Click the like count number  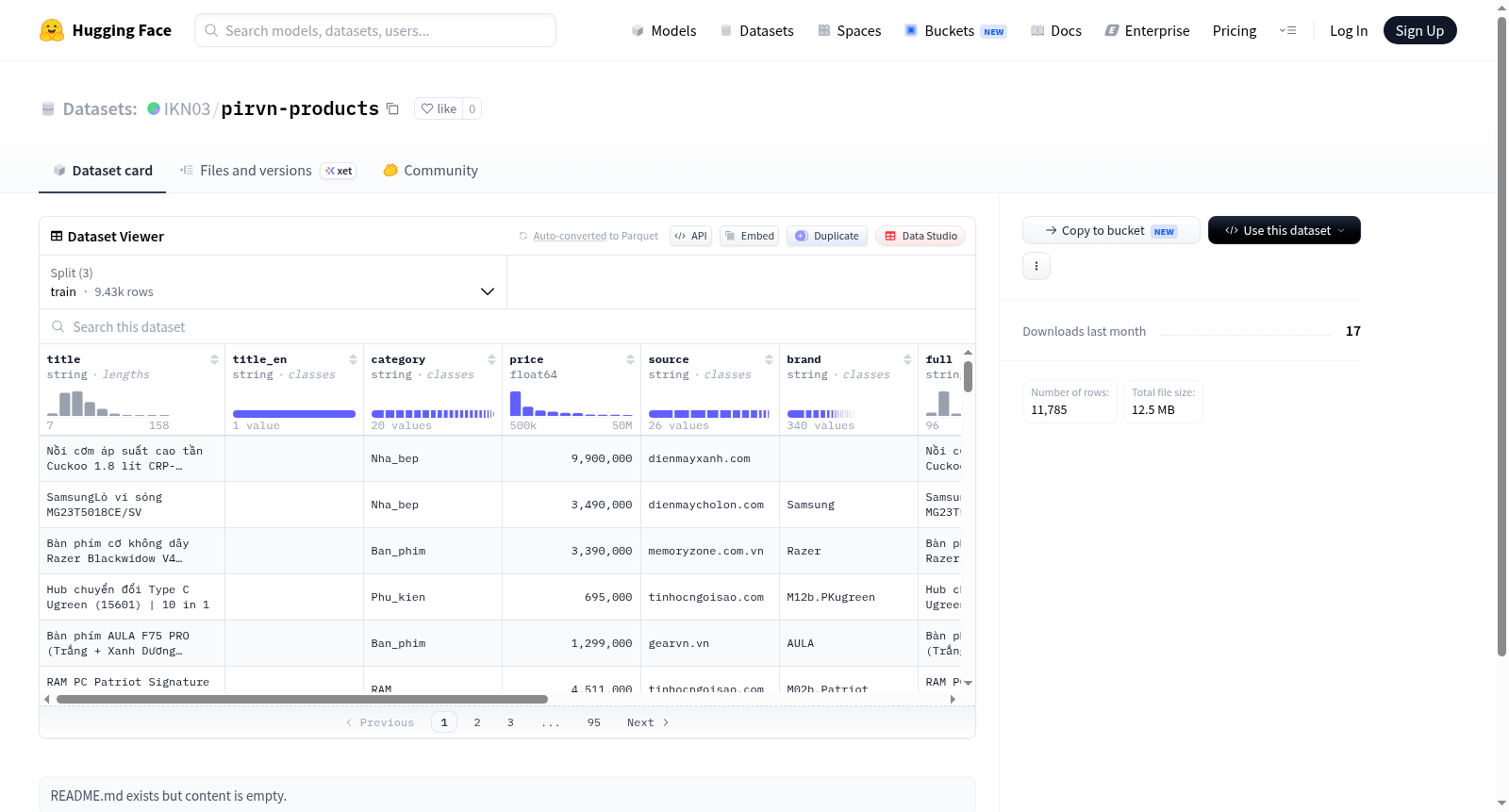click(473, 108)
